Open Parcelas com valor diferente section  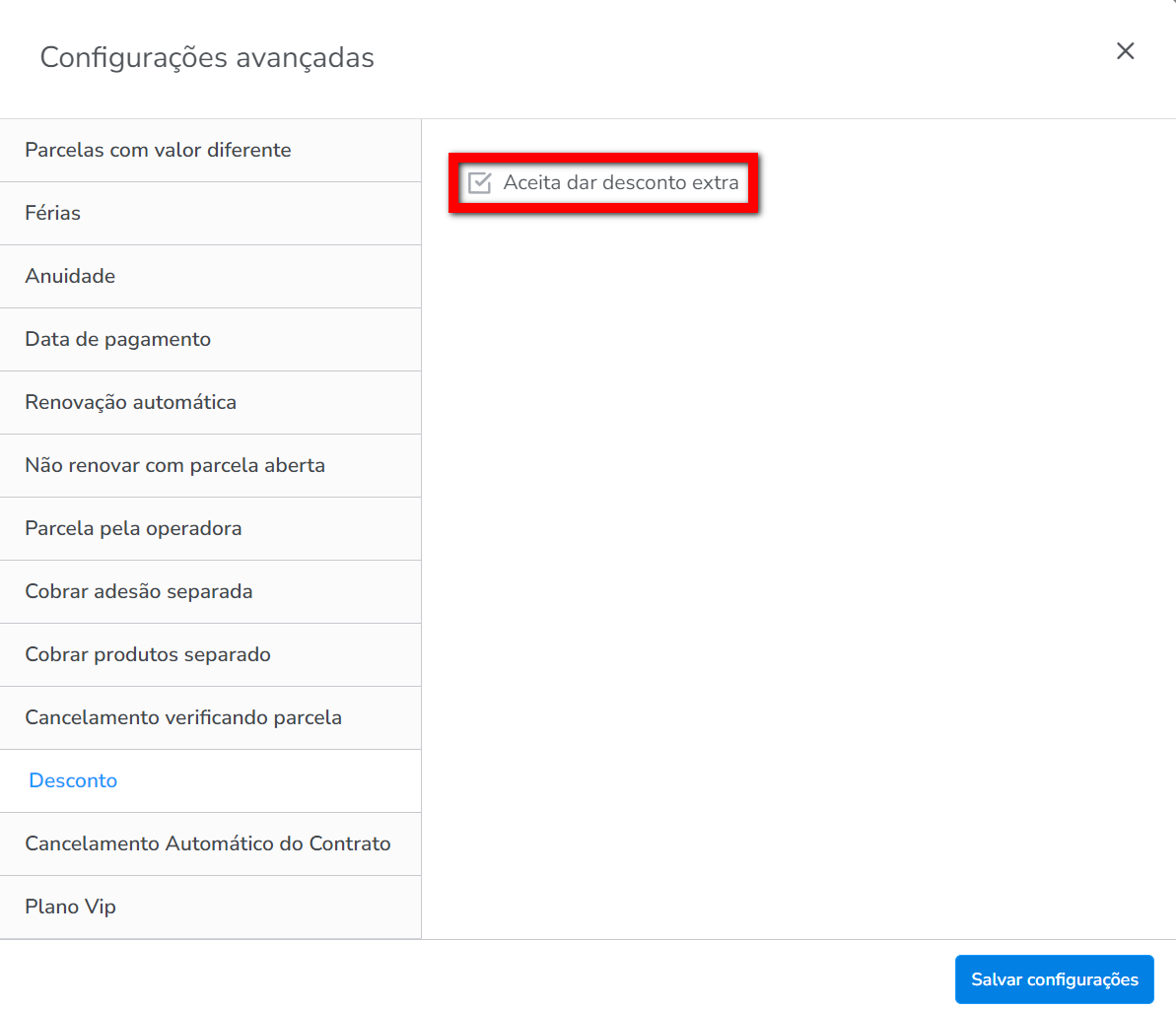(x=158, y=150)
